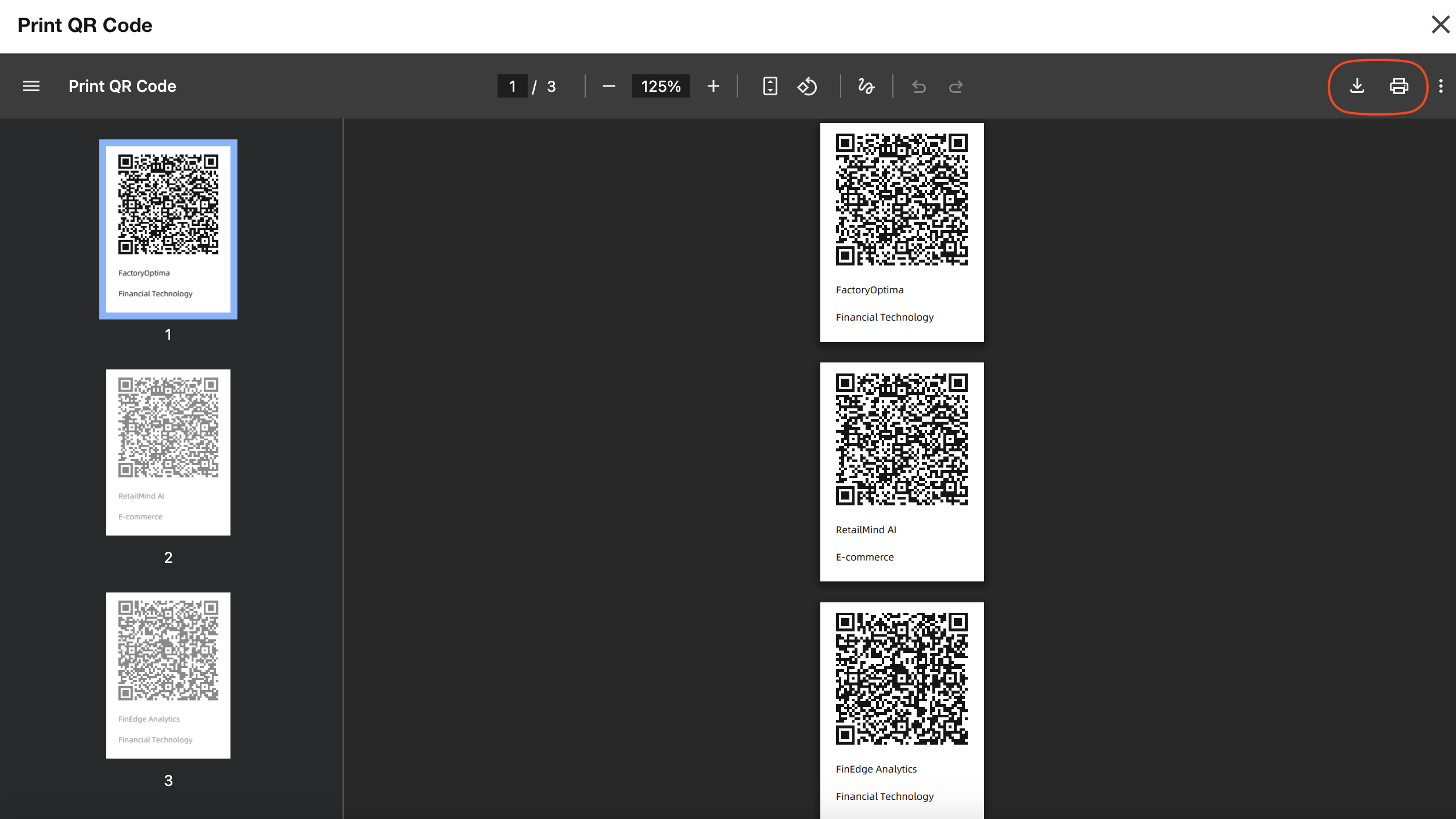Select page 2 RetailMind AI thumbnail

168,452
